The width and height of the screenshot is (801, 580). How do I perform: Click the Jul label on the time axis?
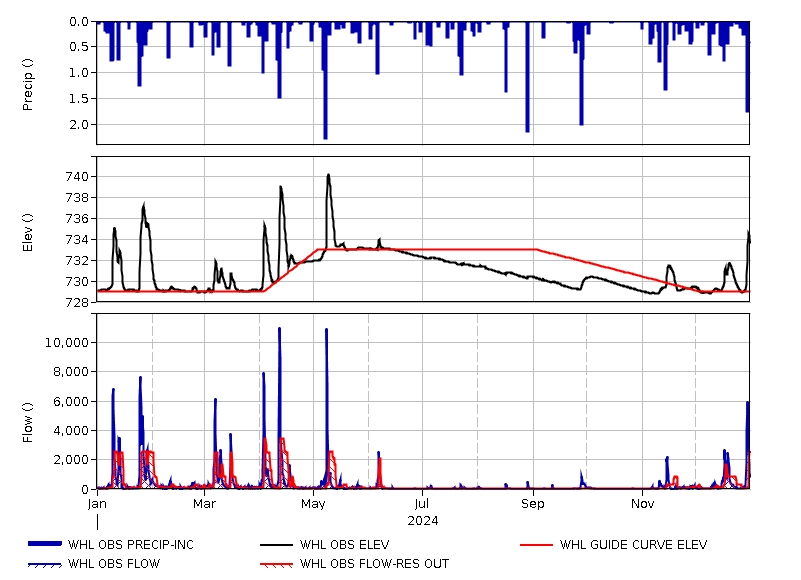pyautogui.click(x=422, y=504)
